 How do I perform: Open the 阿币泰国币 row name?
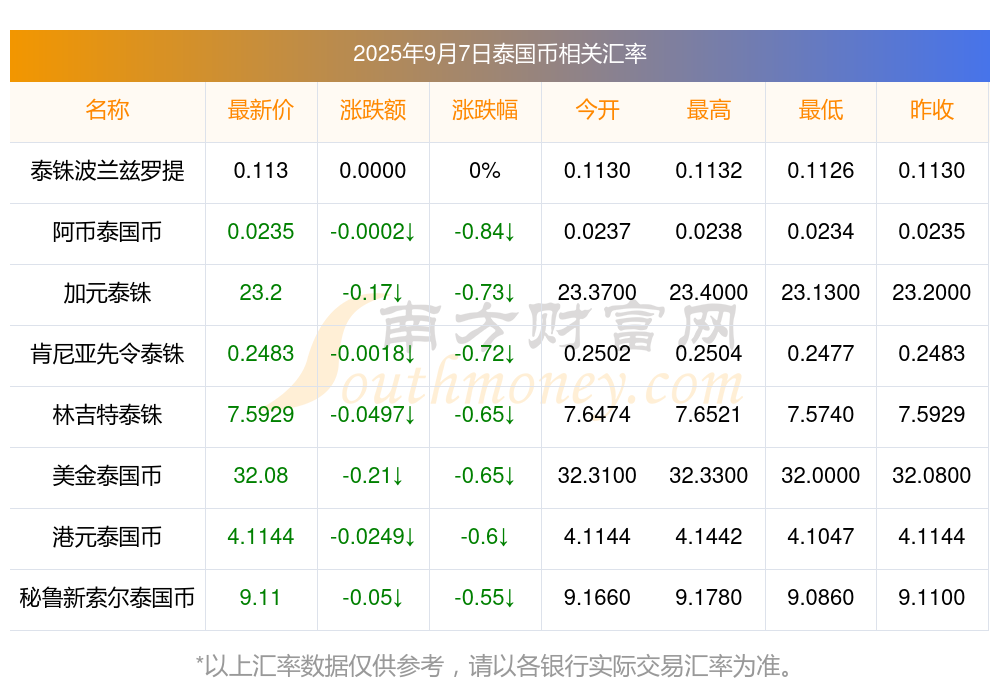point(107,232)
